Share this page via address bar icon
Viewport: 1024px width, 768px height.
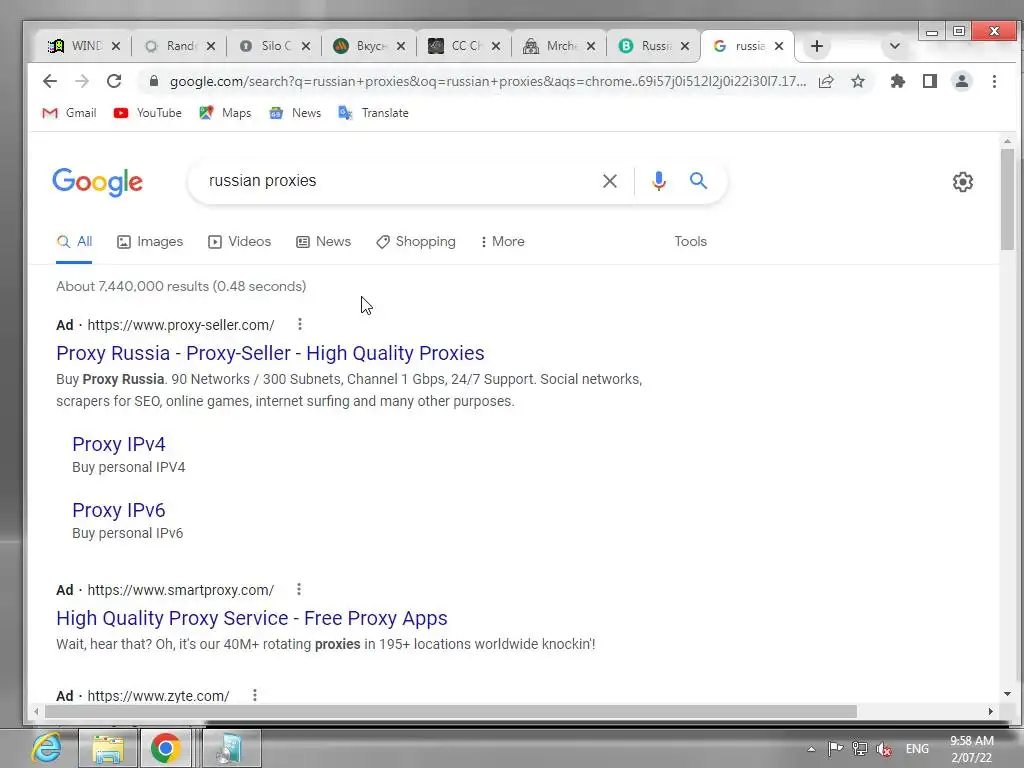point(826,81)
